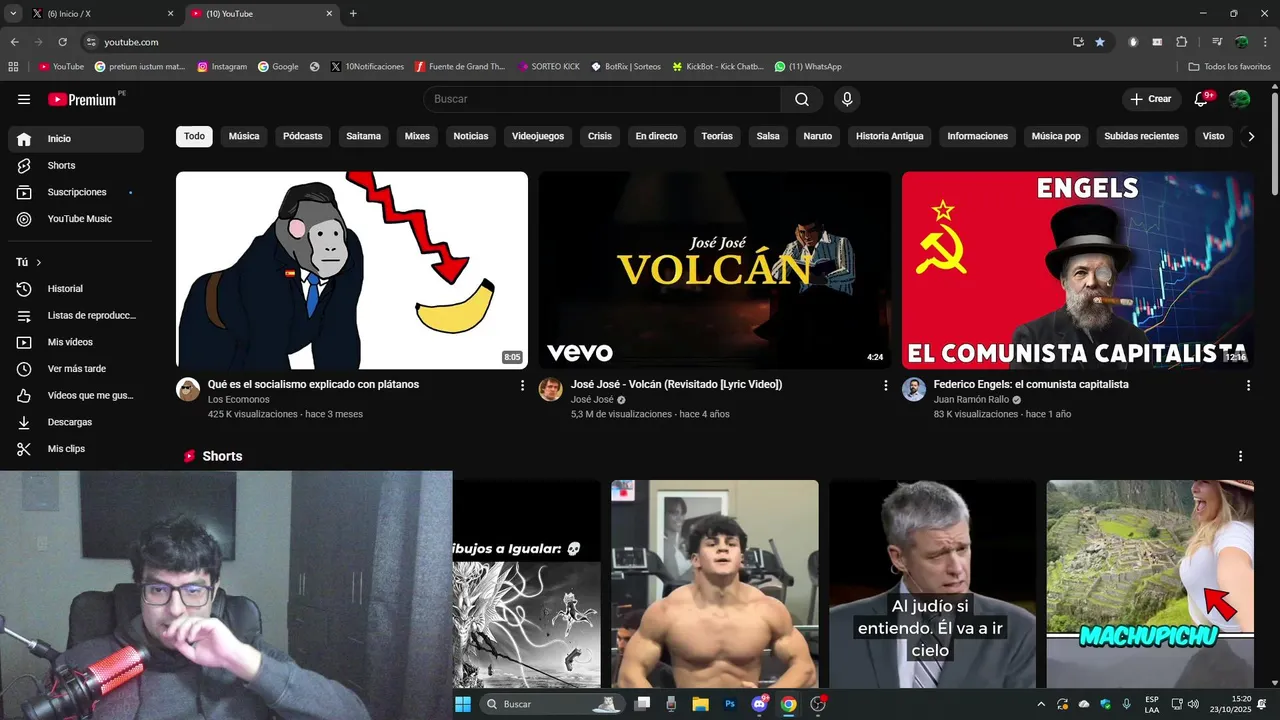Play the José José Volcán thumbnail

(x=715, y=270)
